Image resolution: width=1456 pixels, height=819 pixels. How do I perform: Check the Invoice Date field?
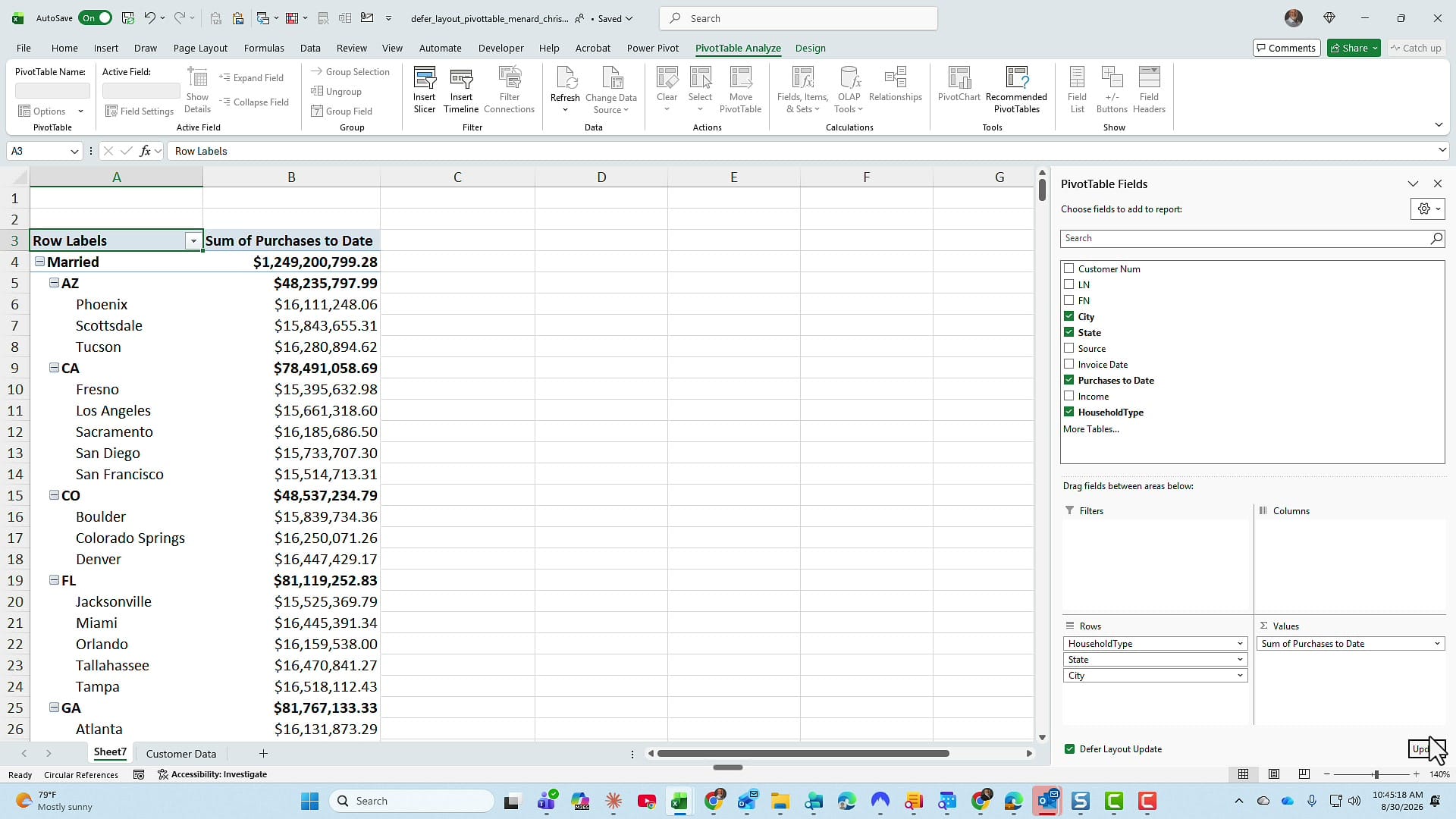[x=1068, y=364]
